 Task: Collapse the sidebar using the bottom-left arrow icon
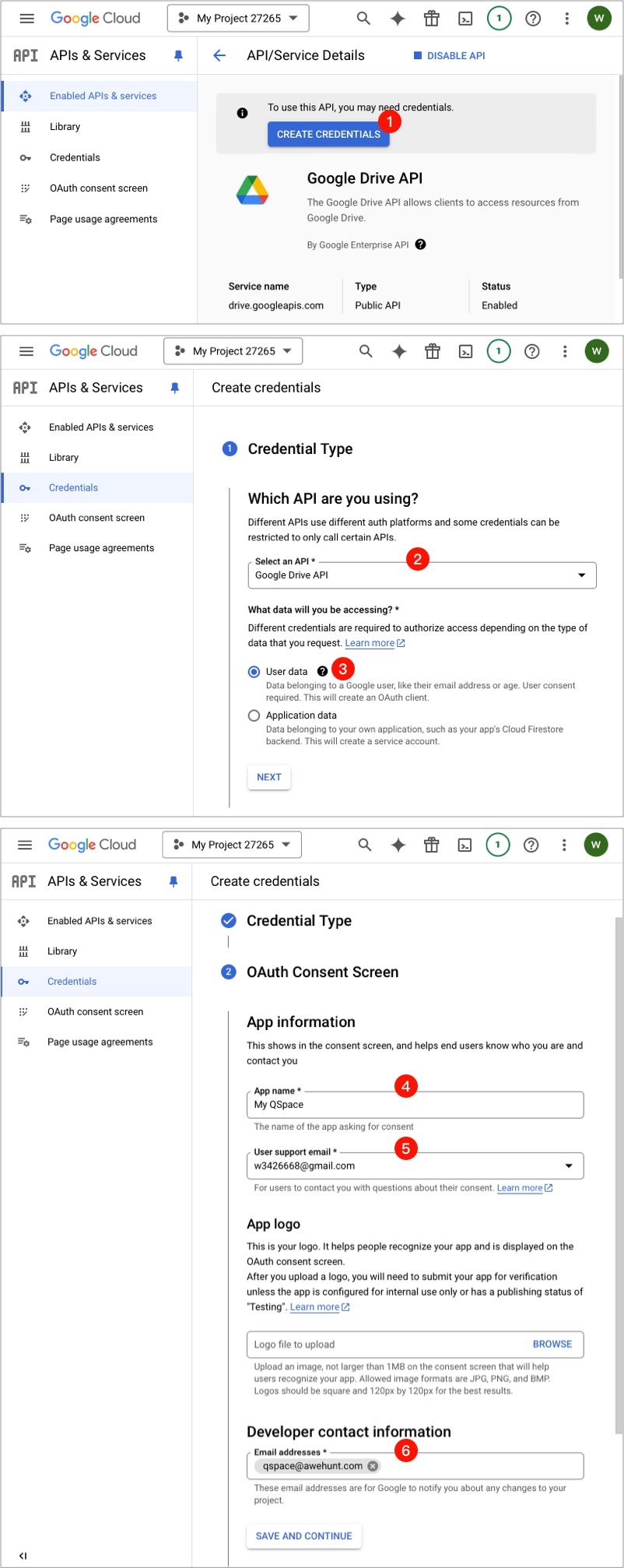[23, 1556]
